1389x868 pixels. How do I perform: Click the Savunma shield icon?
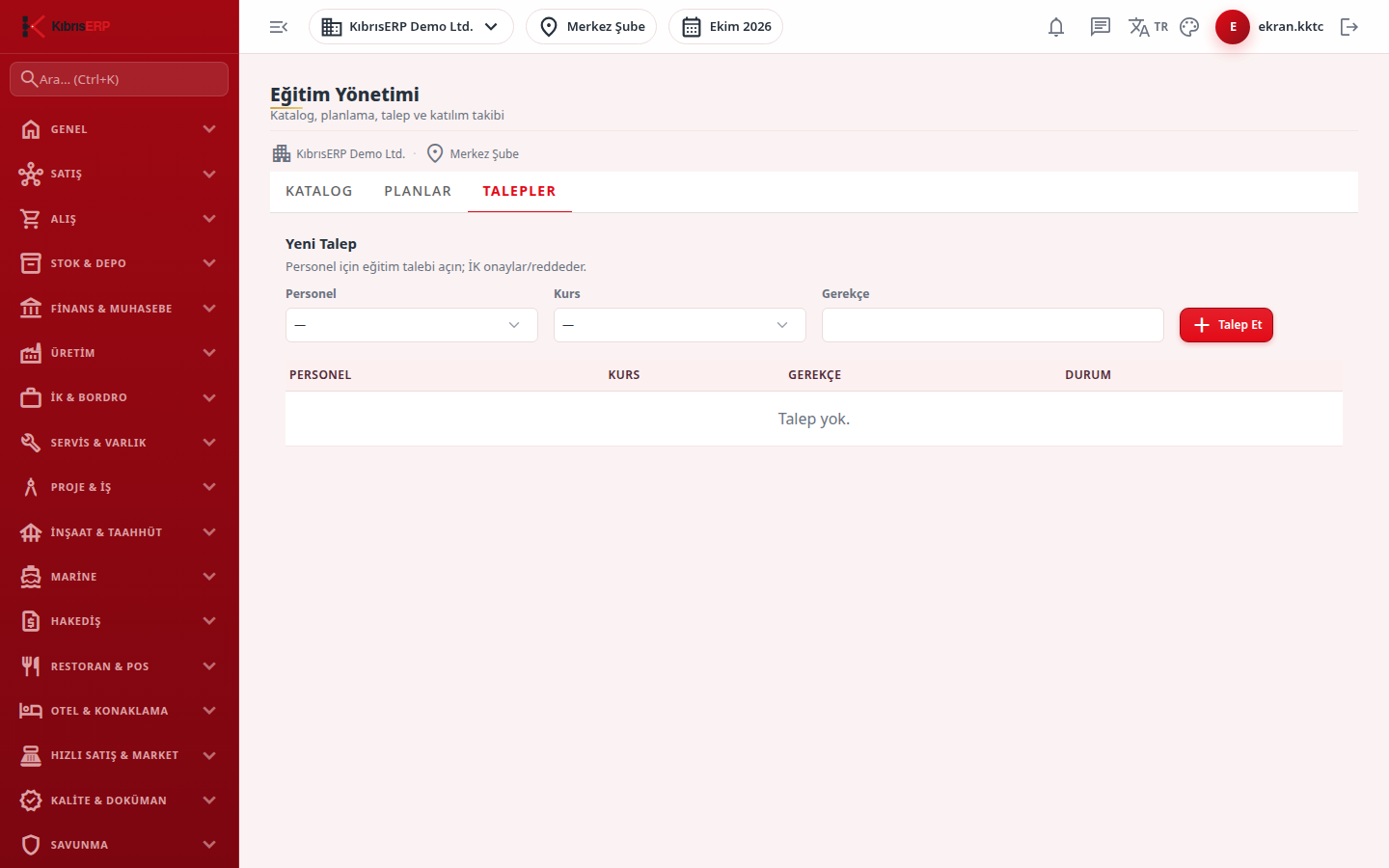tap(31, 845)
